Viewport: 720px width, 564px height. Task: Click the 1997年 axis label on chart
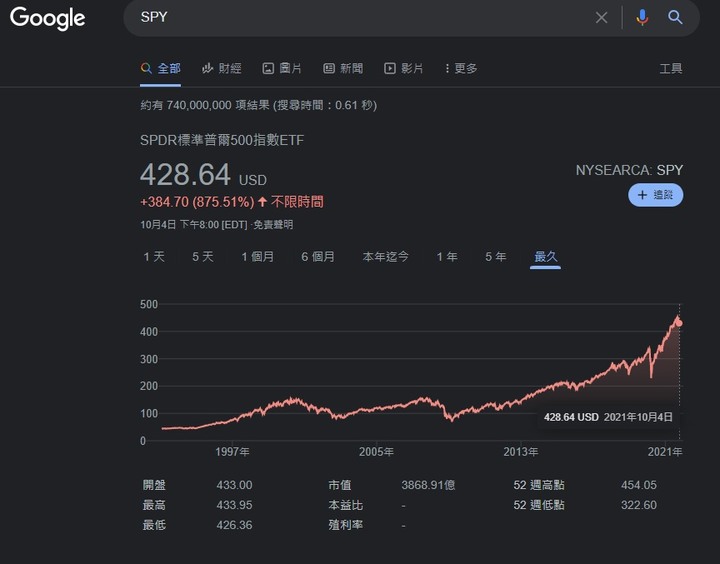click(x=232, y=452)
